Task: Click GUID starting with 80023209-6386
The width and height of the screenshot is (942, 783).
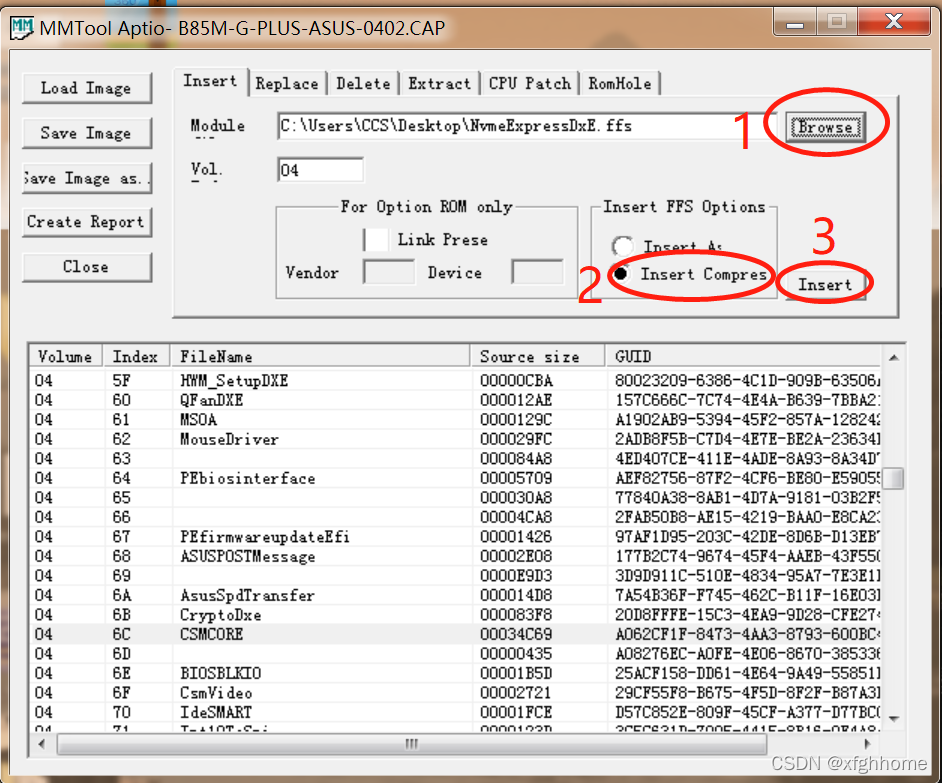Action: point(747,380)
